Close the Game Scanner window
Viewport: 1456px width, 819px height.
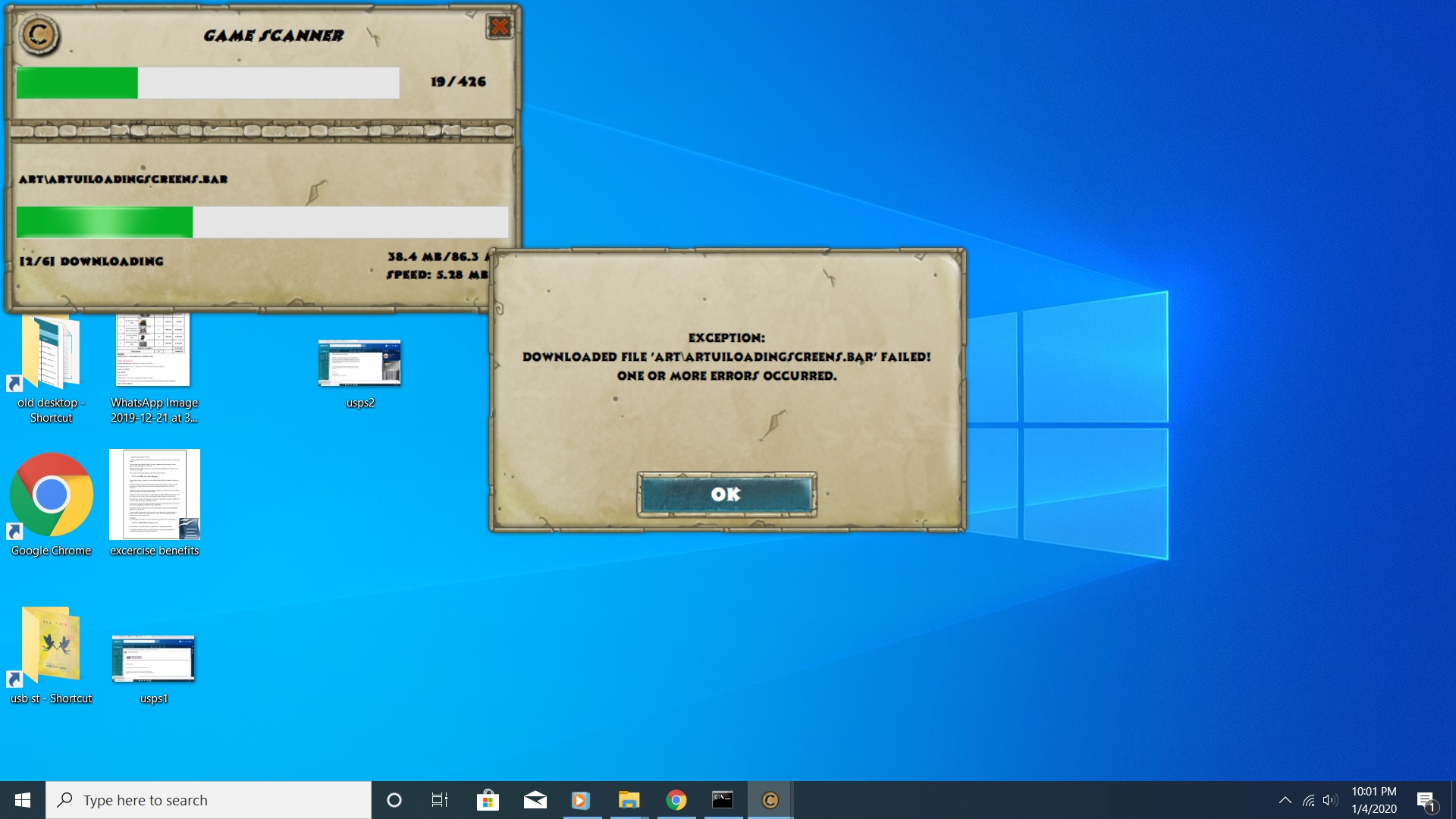[x=499, y=27]
